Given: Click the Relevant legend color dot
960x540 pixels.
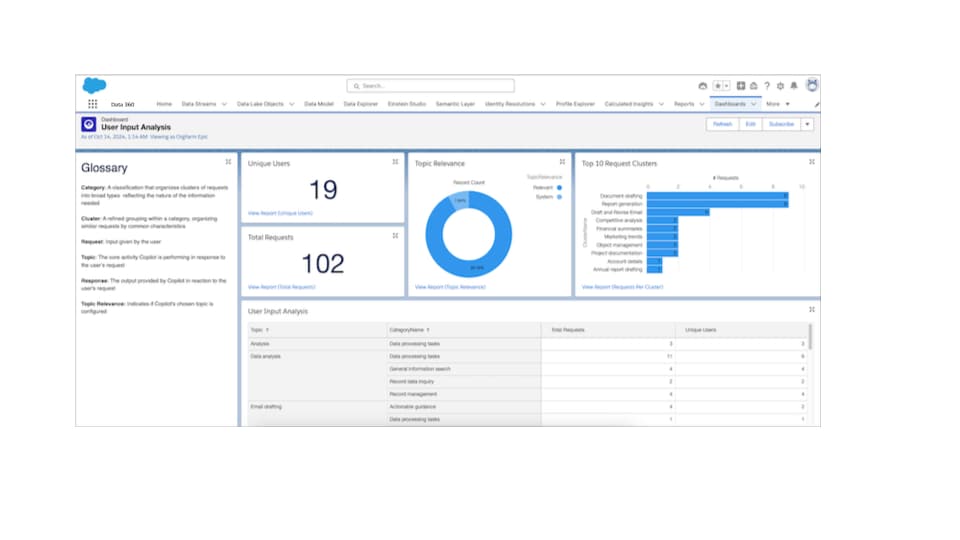Looking at the screenshot, I should (559, 188).
